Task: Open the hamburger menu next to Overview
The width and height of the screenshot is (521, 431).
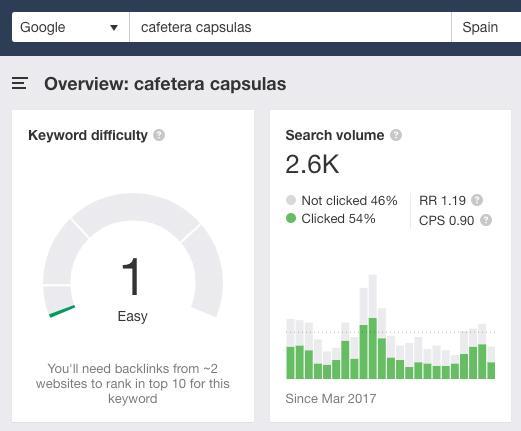Action: 19,83
